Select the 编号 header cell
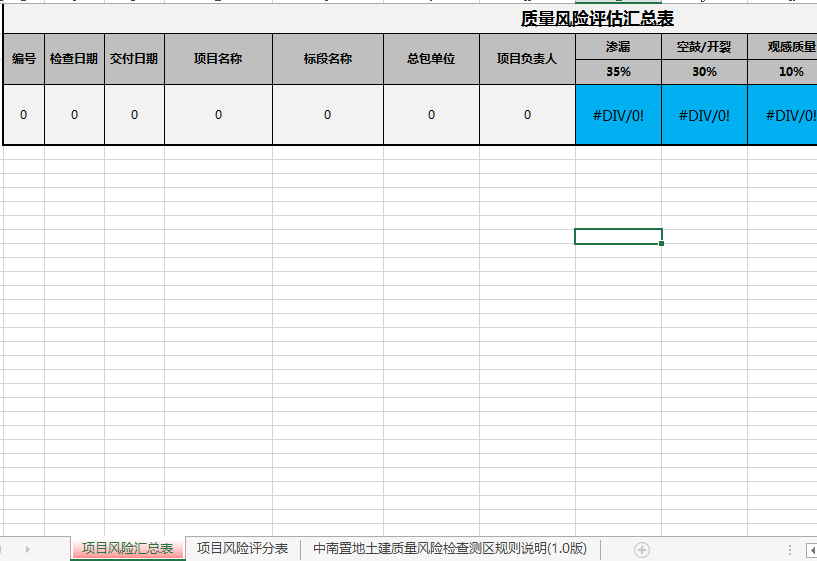817x561 pixels. 24,59
